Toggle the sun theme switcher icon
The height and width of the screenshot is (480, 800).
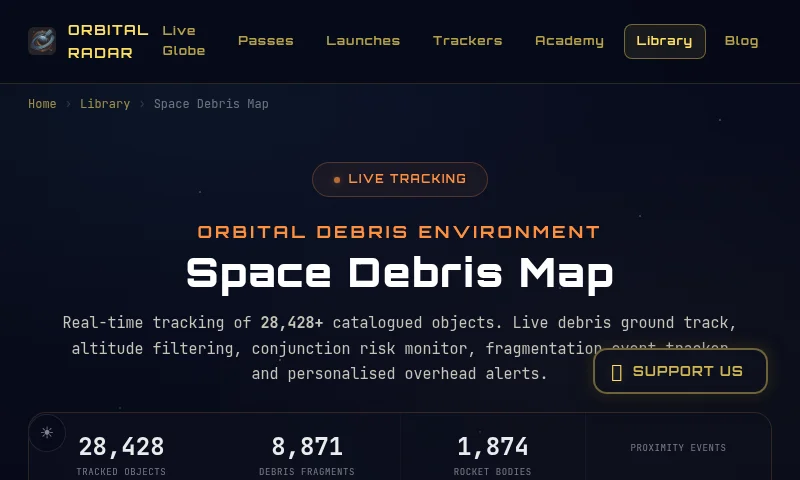click(47, 433)
